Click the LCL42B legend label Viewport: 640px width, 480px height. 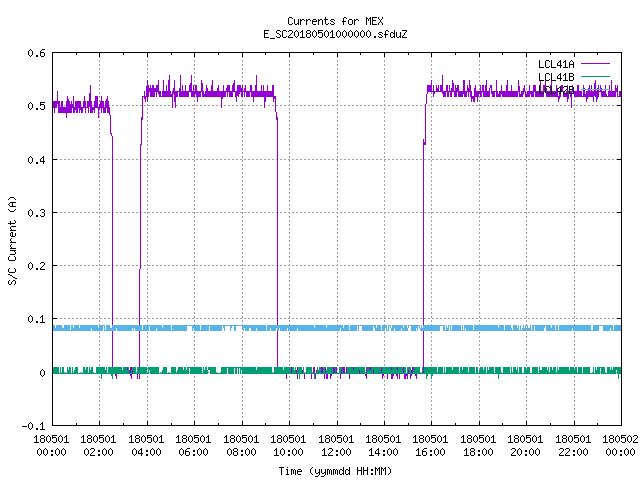click(556, 90)
